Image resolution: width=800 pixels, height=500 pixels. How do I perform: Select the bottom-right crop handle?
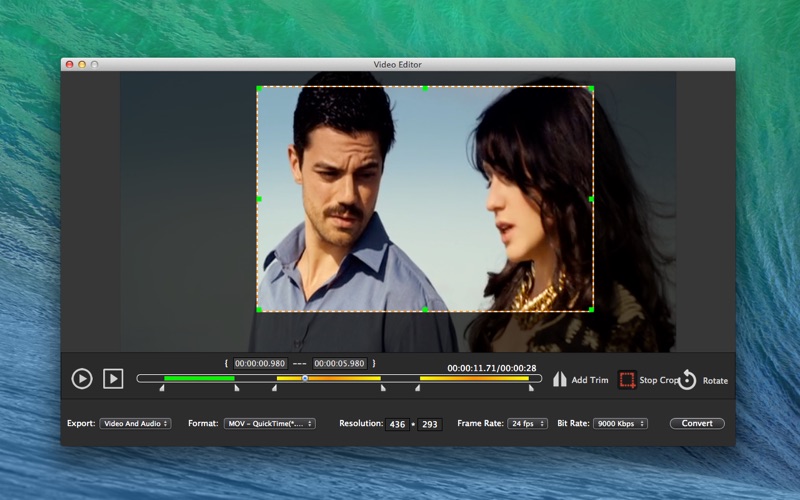pyautogui.click(x=591, y=310)
